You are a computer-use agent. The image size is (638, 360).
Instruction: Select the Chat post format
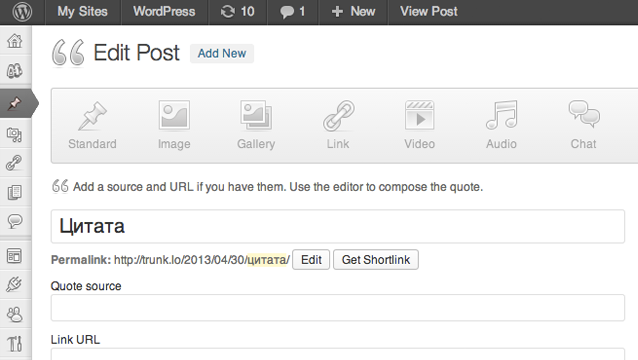click(583, 125)
